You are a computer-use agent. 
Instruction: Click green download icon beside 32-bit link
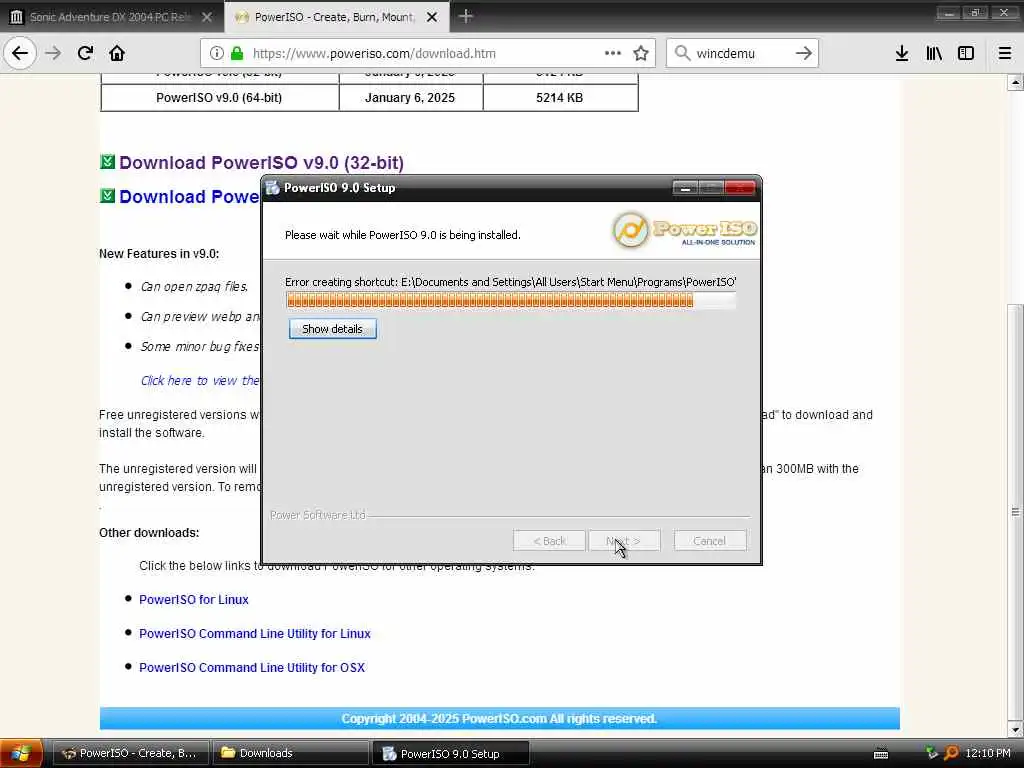[107, 161]
